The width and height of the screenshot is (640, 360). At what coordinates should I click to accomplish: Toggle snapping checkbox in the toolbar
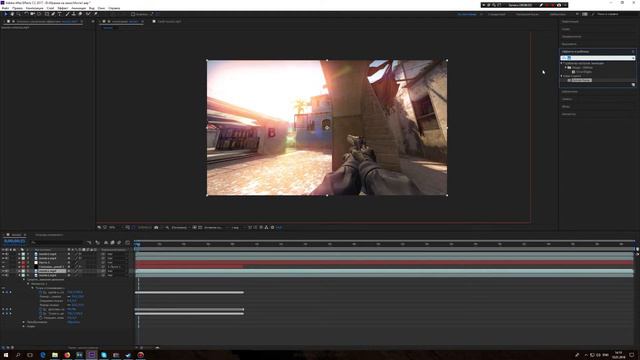coord(133,14)
